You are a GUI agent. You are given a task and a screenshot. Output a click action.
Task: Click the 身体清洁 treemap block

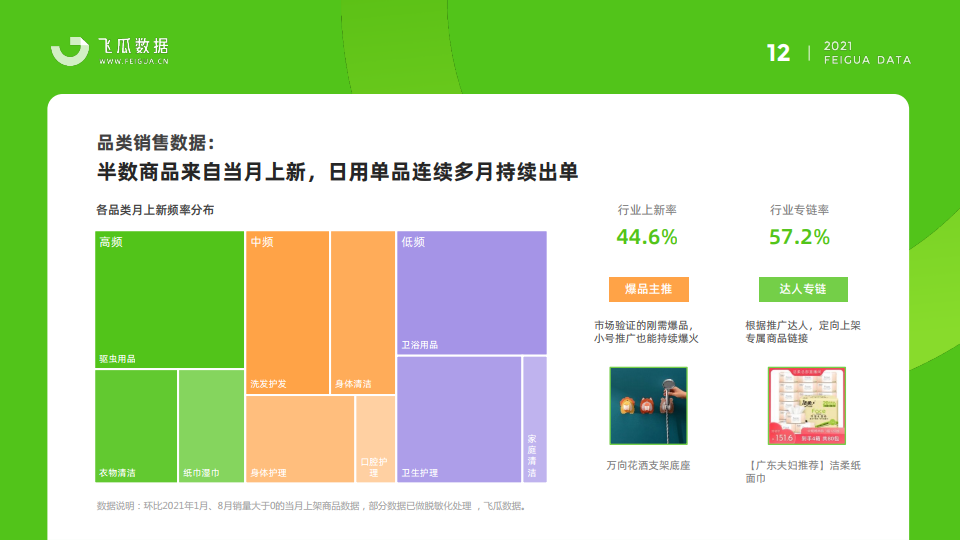click(x=363, y=312)
